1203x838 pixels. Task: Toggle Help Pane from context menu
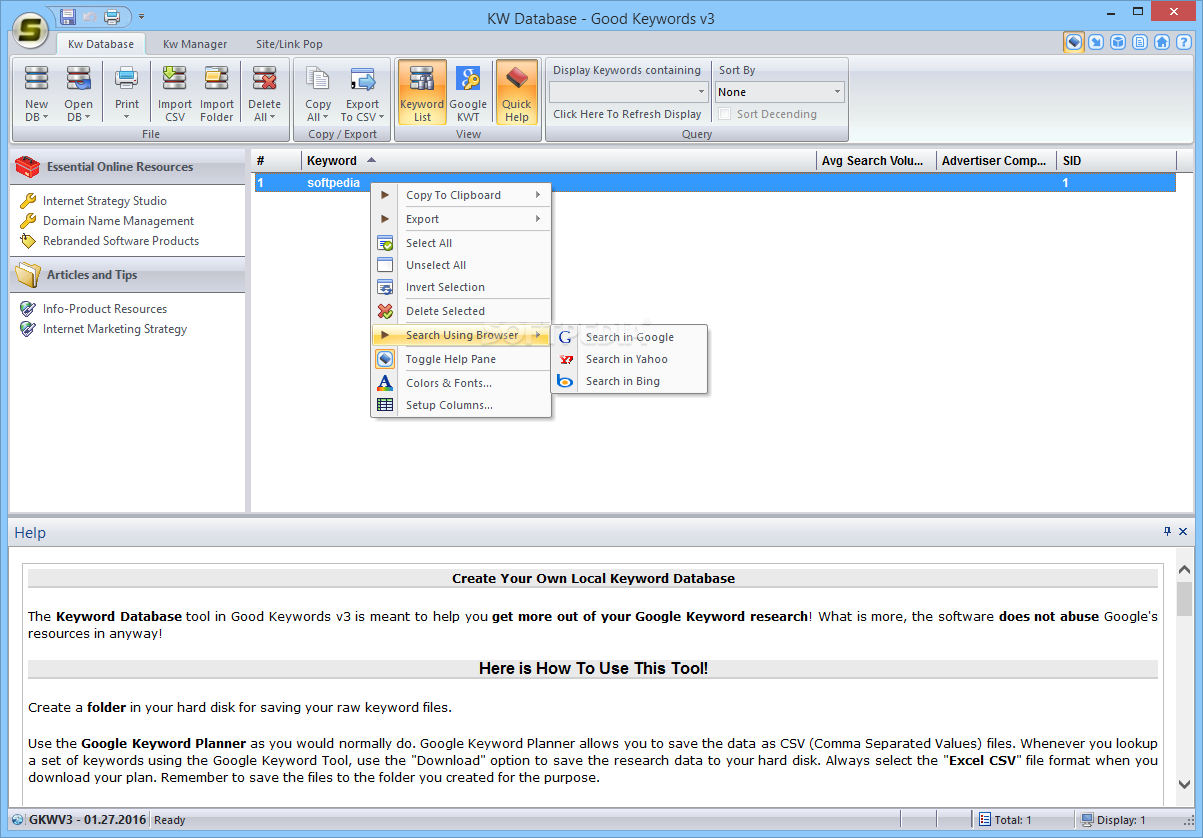tap(461, 359)
